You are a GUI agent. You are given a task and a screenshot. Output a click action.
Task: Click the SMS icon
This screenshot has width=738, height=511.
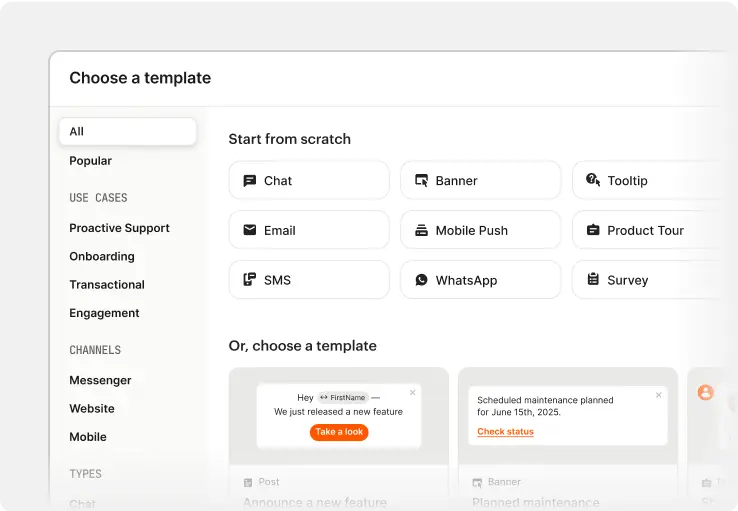(250, 280)
